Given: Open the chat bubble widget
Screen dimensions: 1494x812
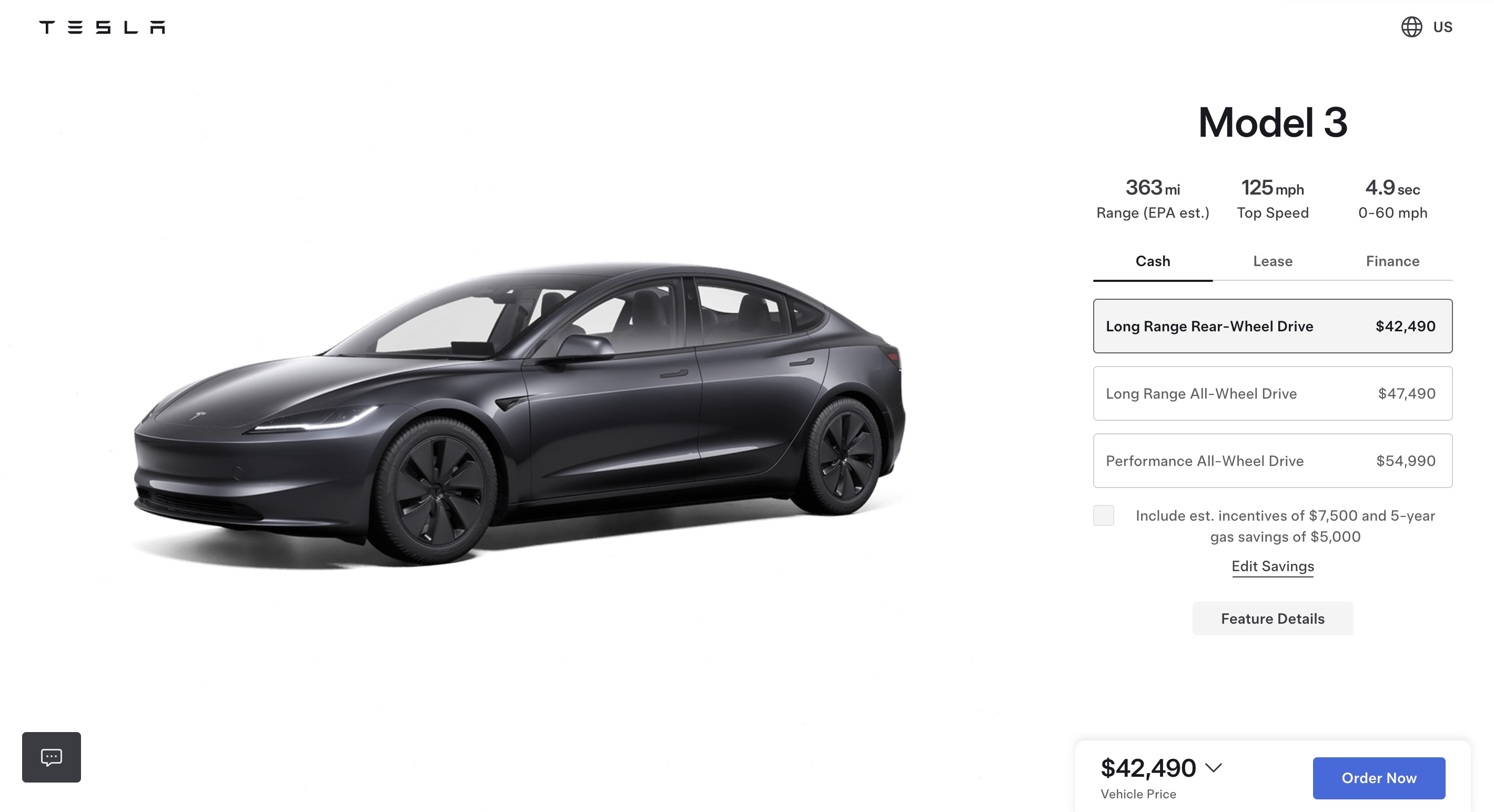Looking at the screenshot, I should click(52, 757).
